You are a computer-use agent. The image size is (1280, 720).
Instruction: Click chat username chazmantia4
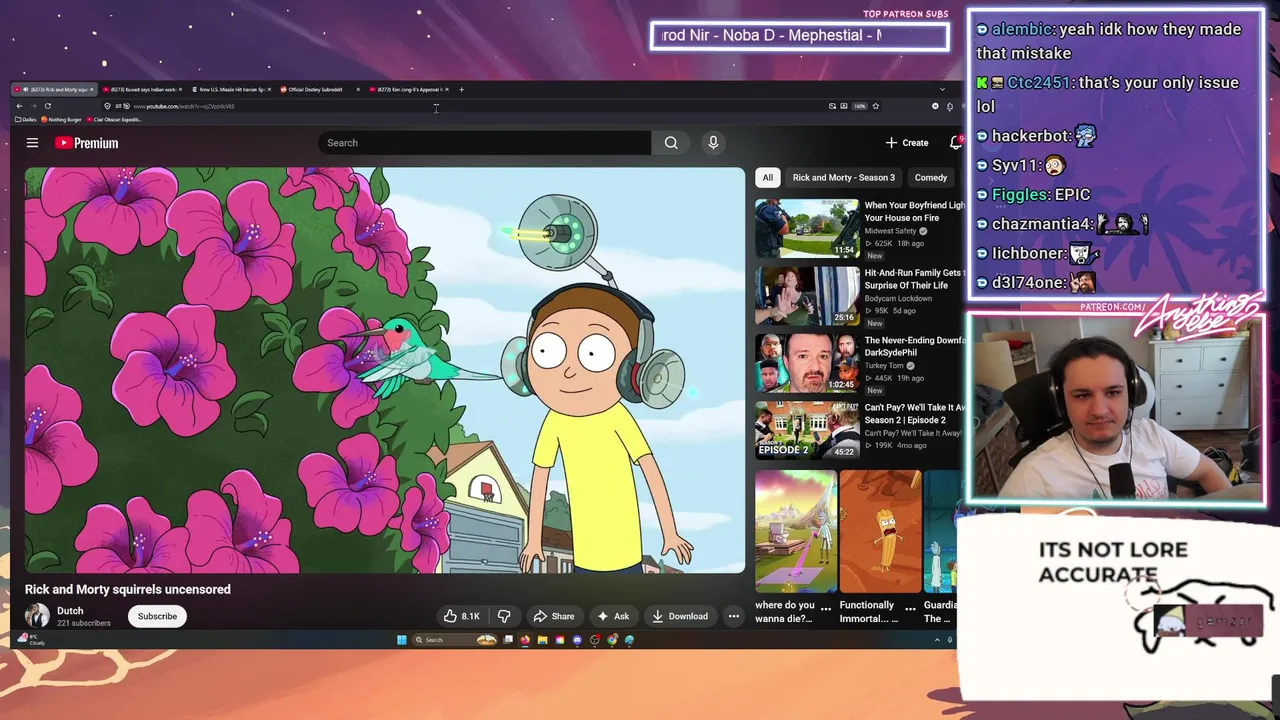[1041, 223]
